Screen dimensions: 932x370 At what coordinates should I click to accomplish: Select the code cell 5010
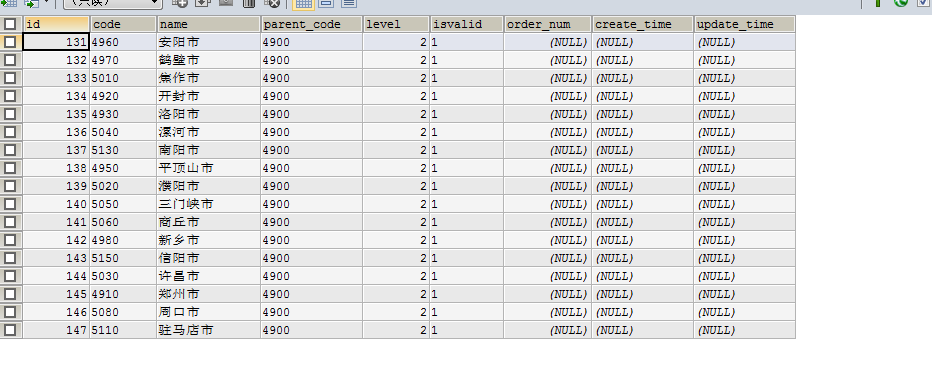click(x=123, y=78)
